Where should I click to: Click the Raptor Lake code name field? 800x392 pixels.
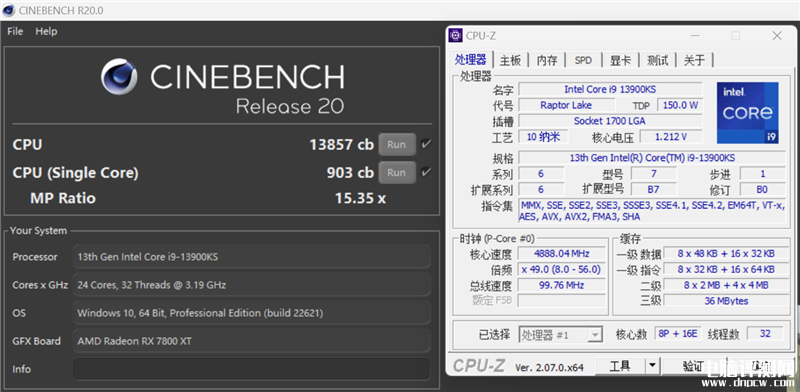point(566,105)
